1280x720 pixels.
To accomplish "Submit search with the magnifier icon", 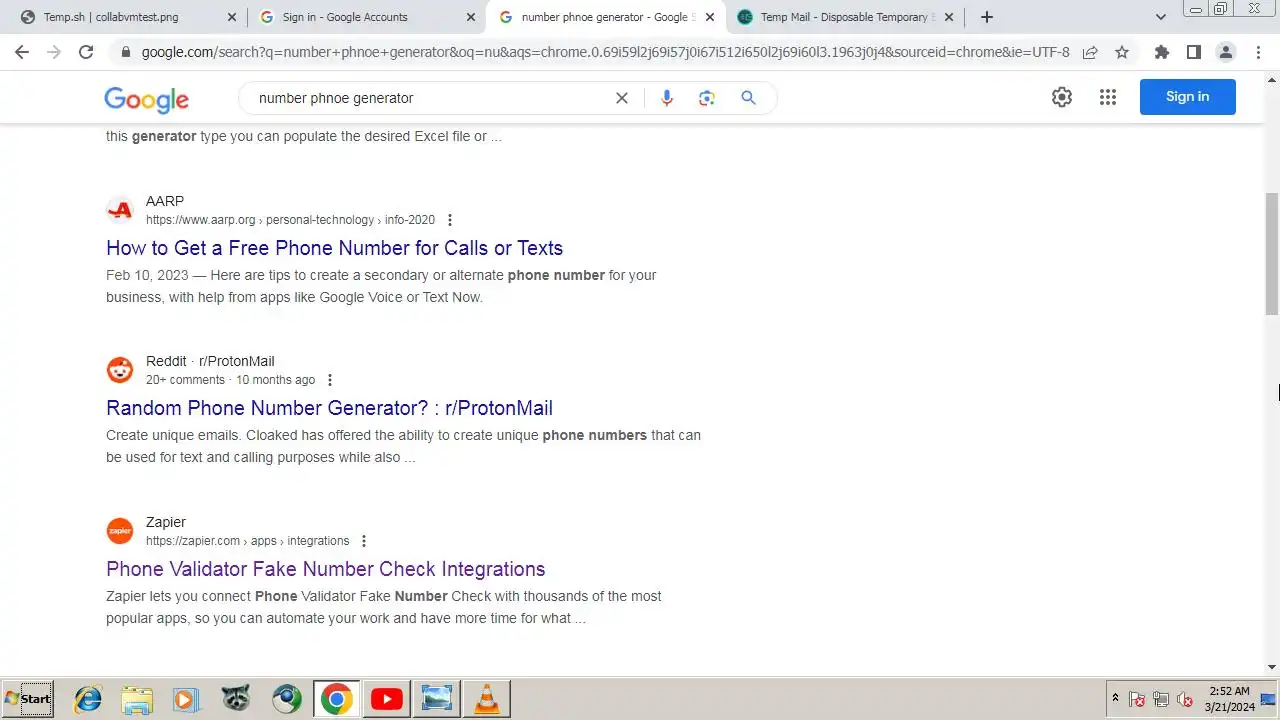I will pos(748,98).
